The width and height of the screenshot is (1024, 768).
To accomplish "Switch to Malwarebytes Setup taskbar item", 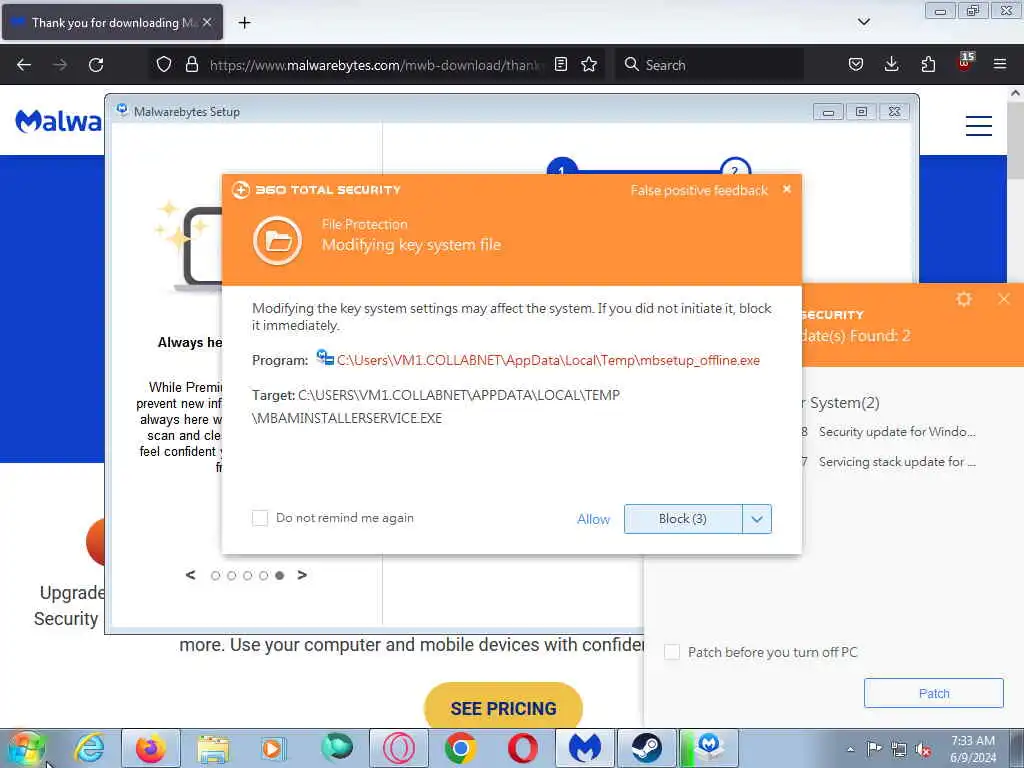I will (709, 748).
